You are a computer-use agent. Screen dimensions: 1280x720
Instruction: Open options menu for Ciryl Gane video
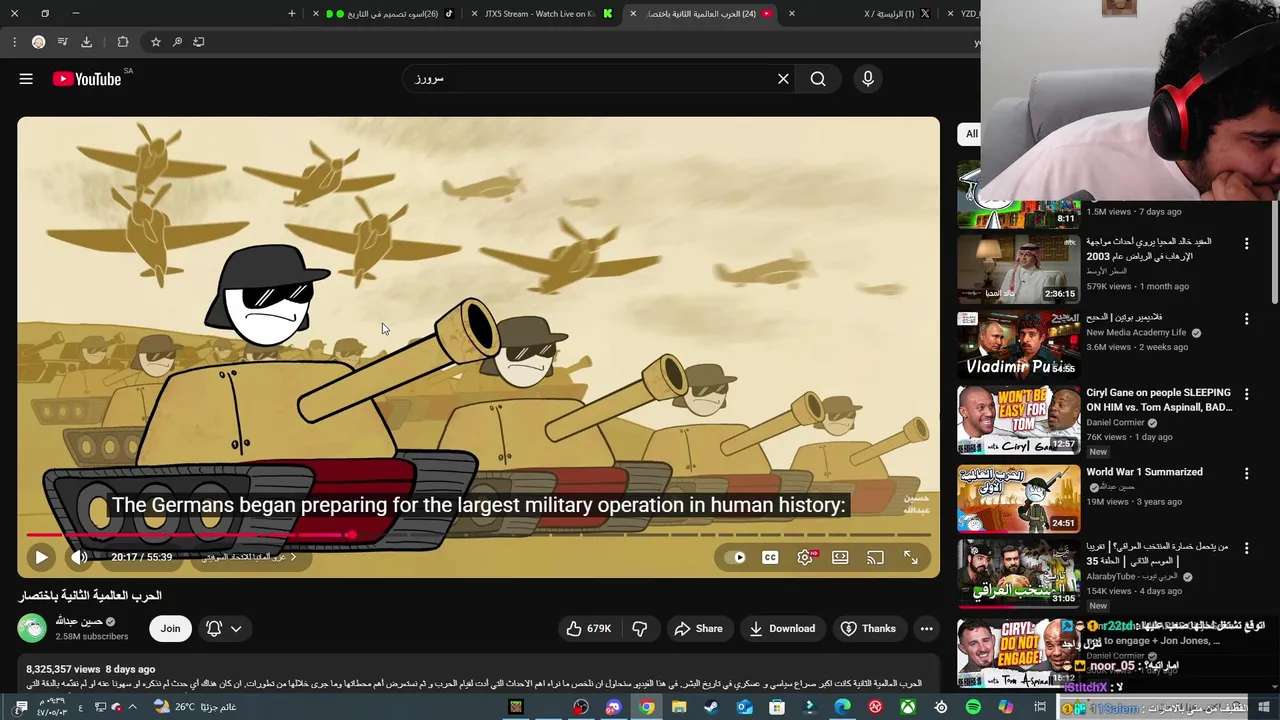coord(1246,394)
